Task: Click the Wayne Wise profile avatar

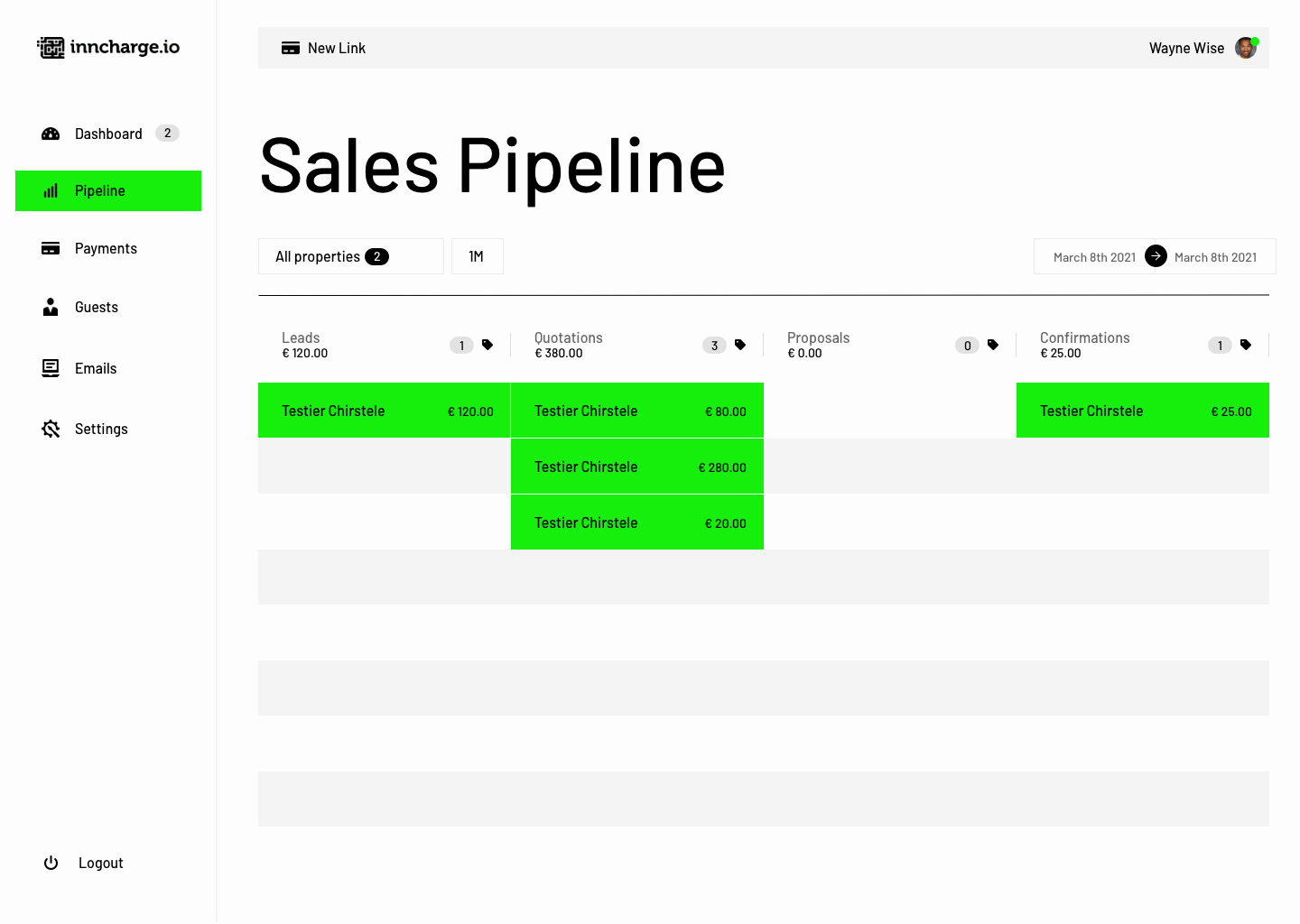Action: (x=1246, y=48)
